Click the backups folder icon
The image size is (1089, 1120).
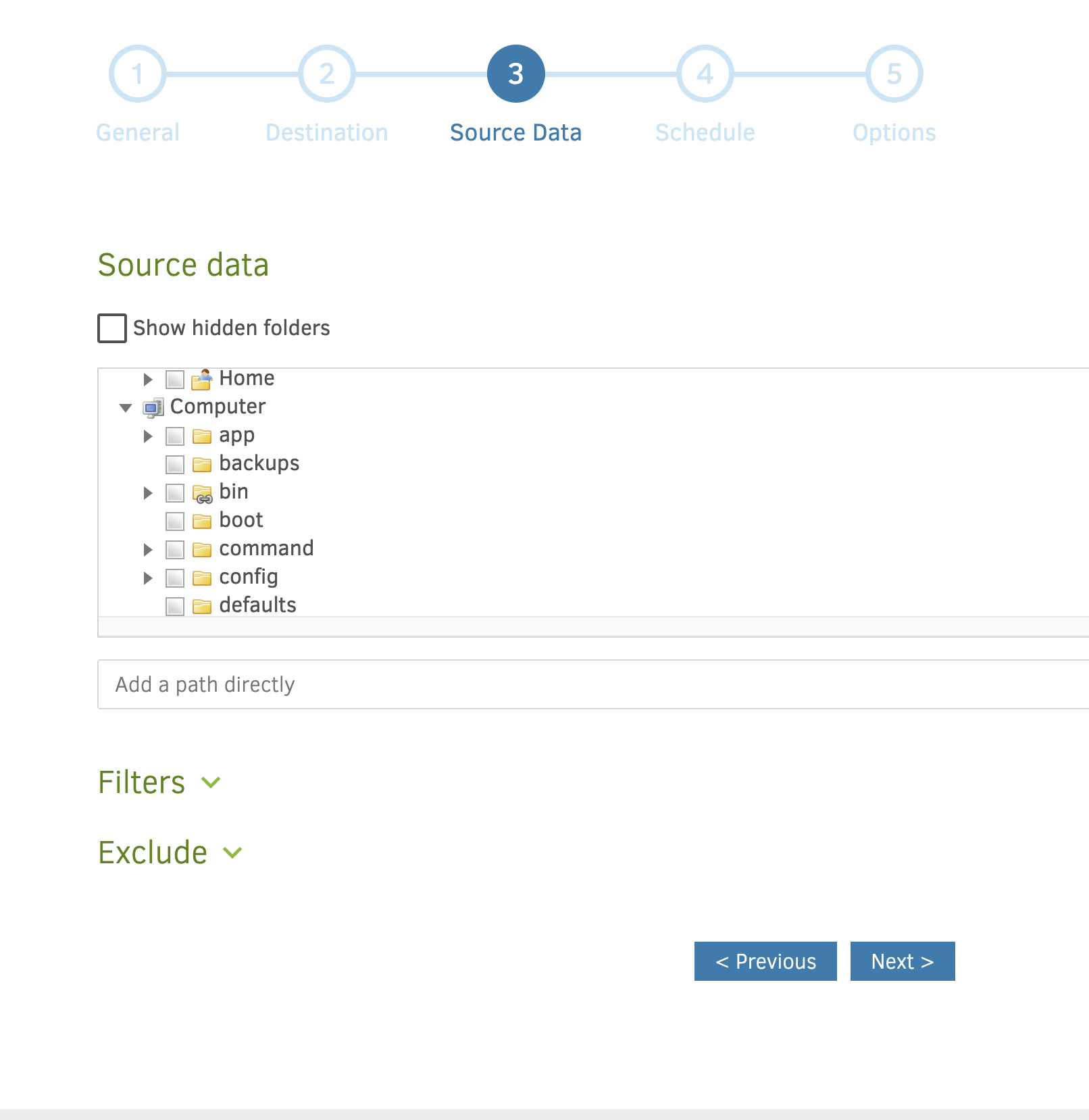point(201,465)
